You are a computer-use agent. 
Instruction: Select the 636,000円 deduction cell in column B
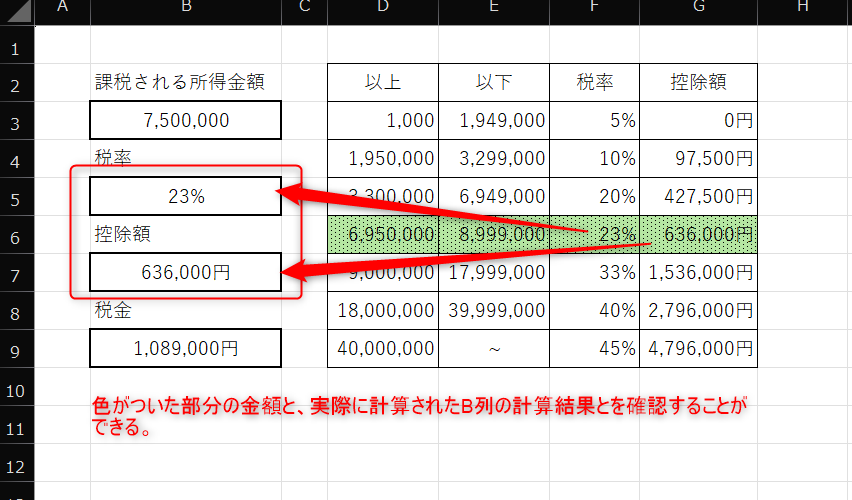[x=186, y=272]
